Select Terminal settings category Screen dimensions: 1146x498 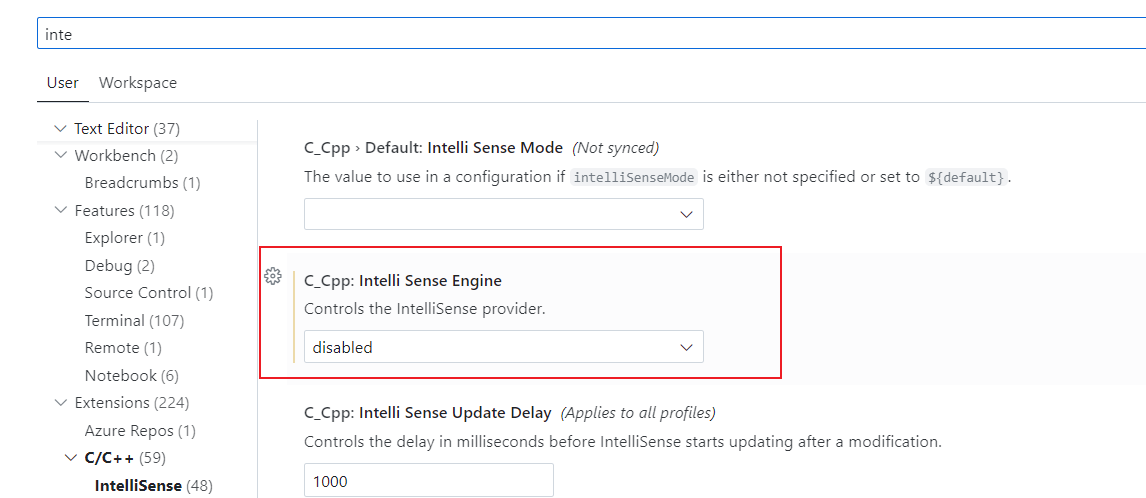click(134, 320)
